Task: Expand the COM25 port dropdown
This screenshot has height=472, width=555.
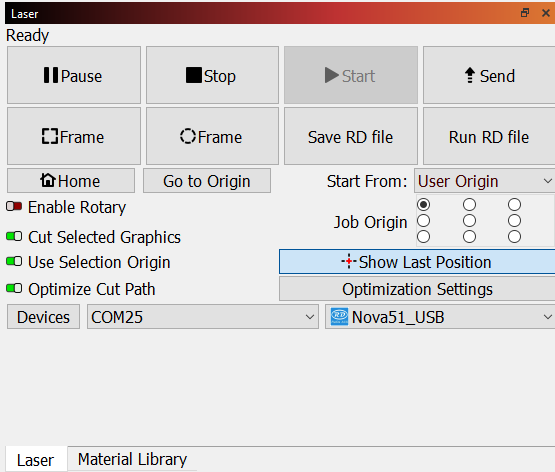Action: click(x=203, y=317)
